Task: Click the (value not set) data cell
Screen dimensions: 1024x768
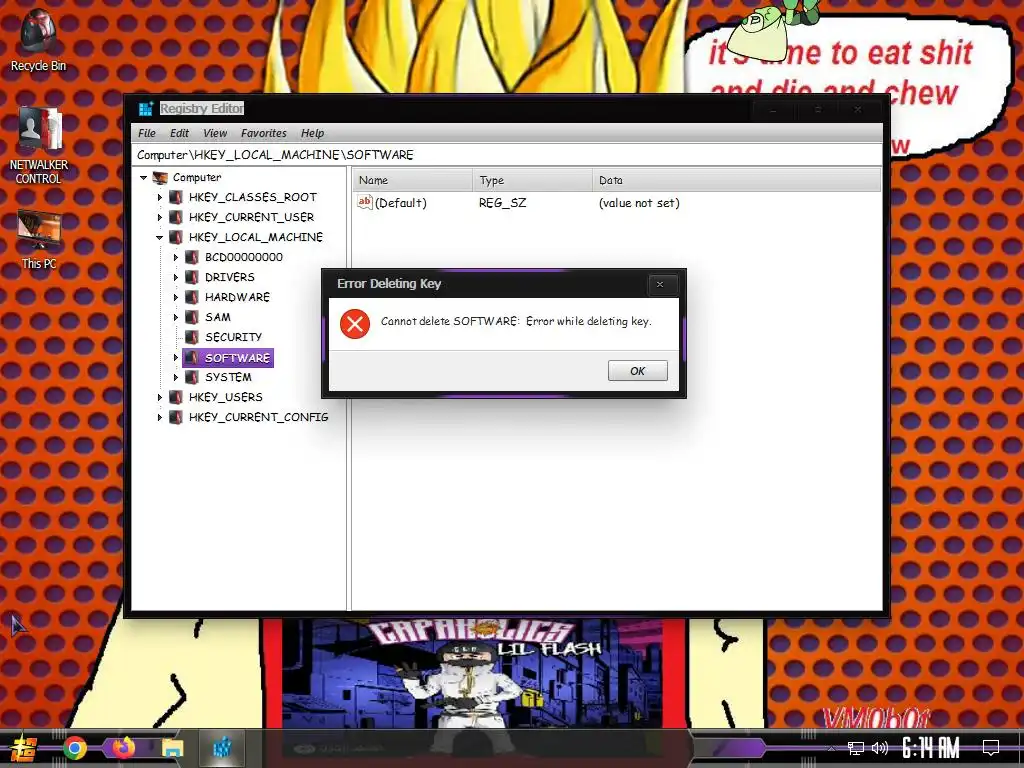Action: [639, 203]
